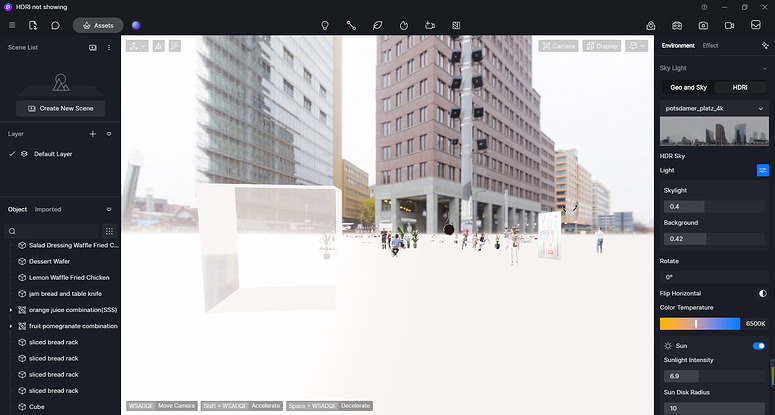Click the Rotate 0° field
Image resolution: width=775 pixels, height=415 pixels.
(x=714, y=277)
